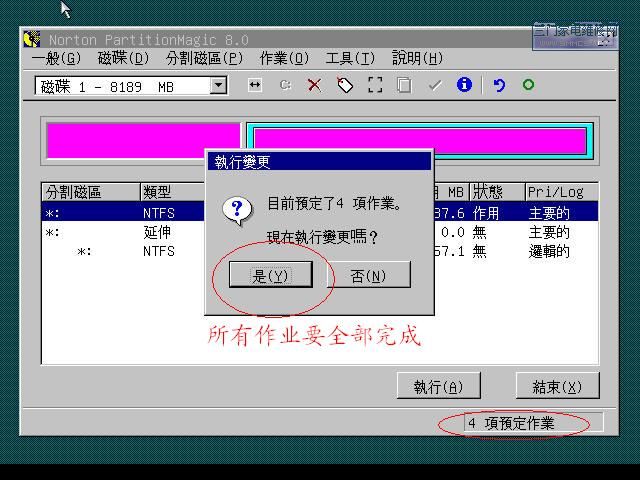Open the 工具(T) menu
Image resolution: width=640 pixels, height=480 pixels.
click(350, 59)
